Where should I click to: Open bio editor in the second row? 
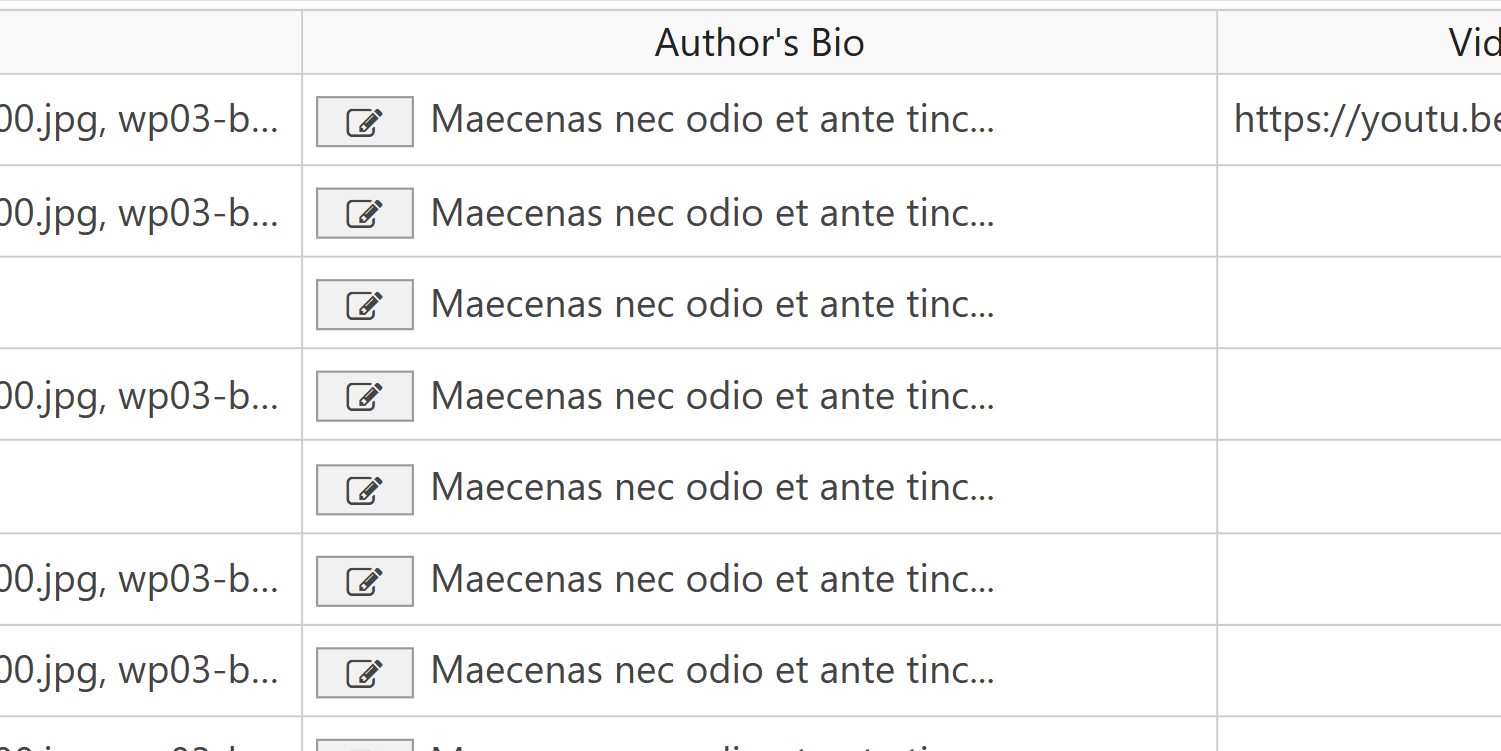tap(365, 213)
